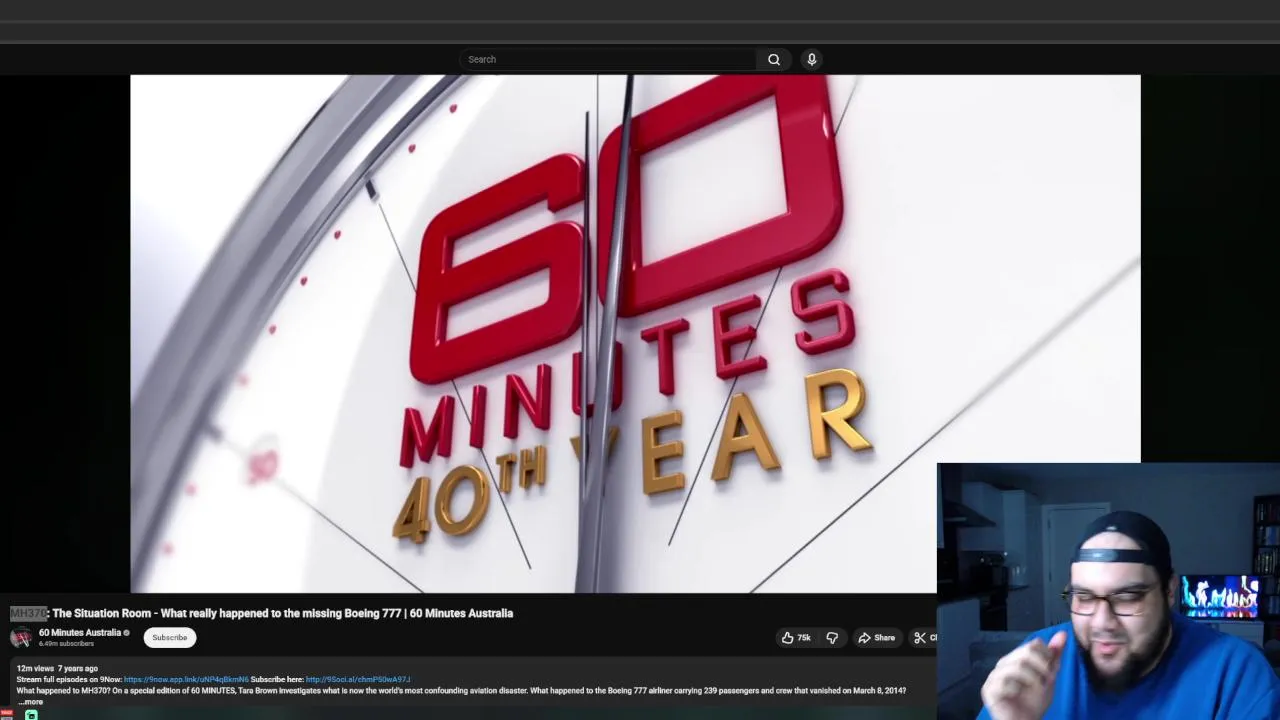Focus the YouTube search field
This screenshot has width=1280, height=720.
tap(607, 59)
